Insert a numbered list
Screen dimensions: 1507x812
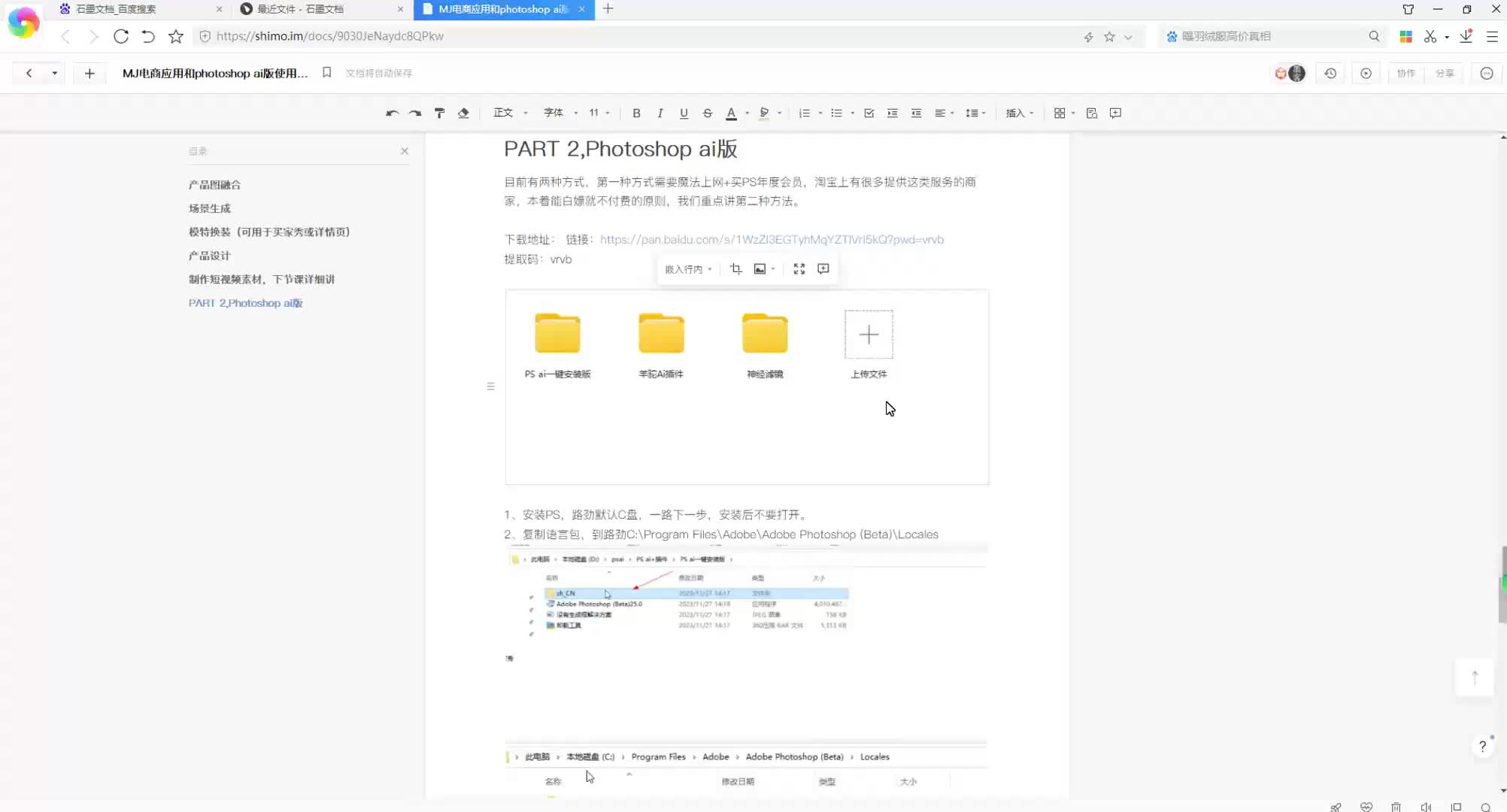click(x=804, y=113)
